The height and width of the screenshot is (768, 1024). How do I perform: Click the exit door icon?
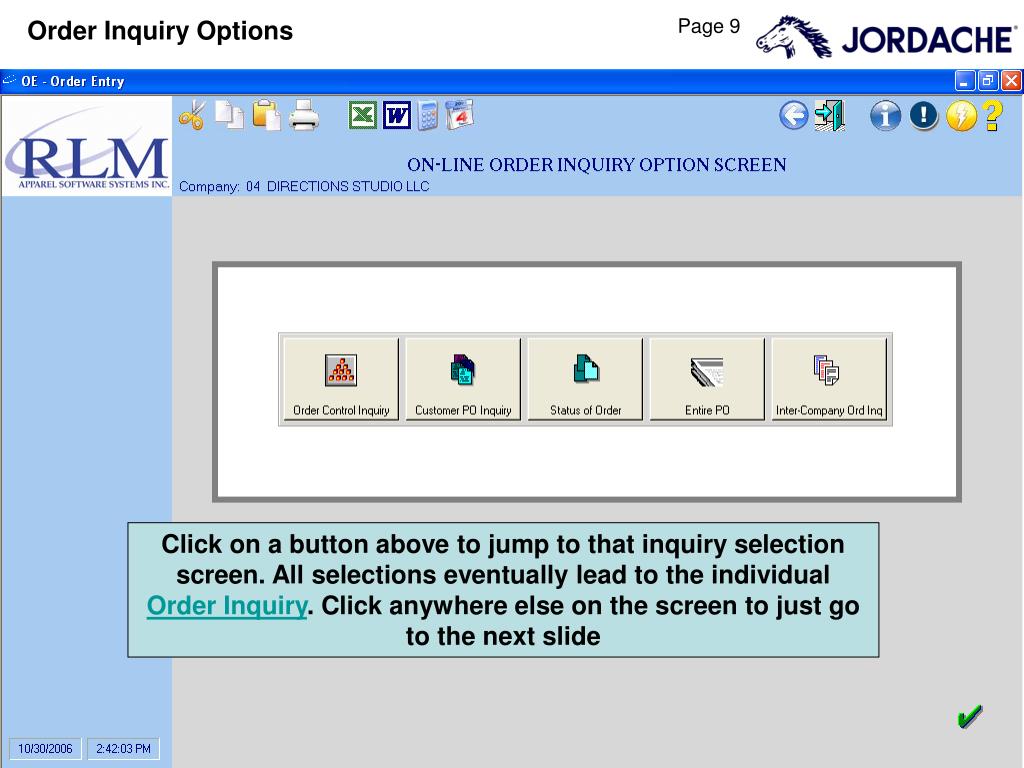(830, 116)
